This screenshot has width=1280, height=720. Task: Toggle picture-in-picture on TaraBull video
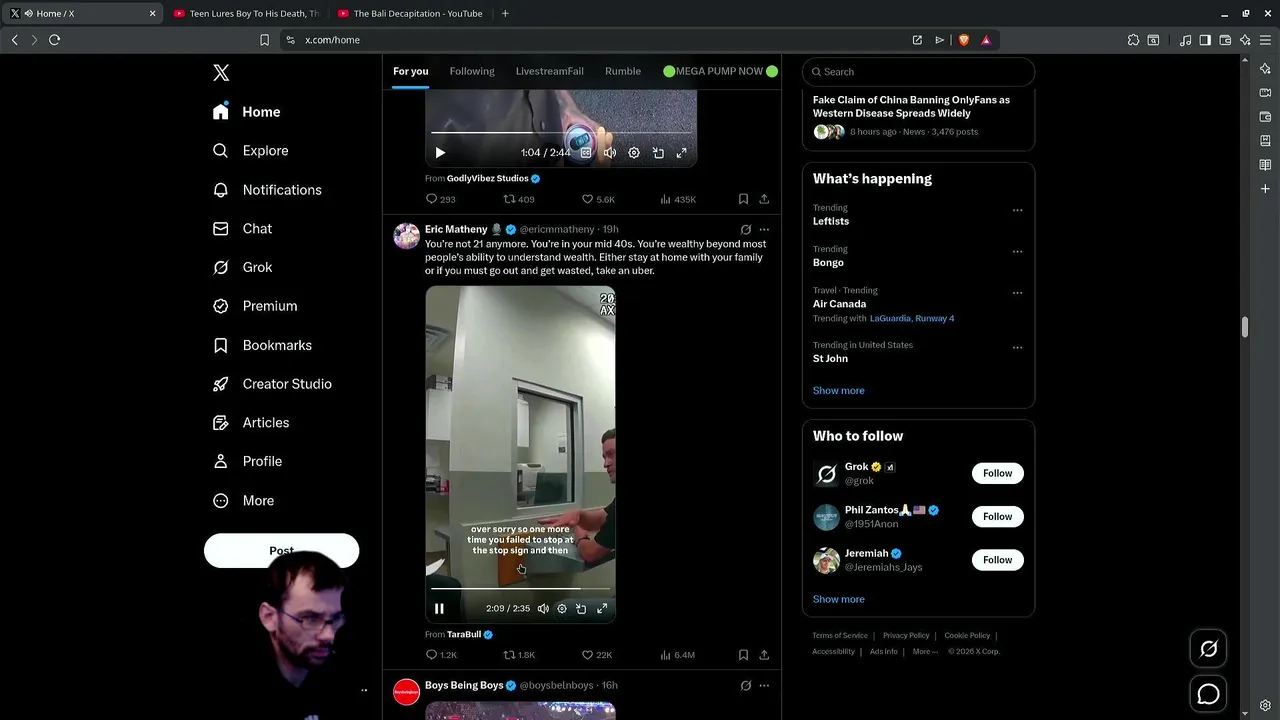pyautogui.click(x=581, y=608)
